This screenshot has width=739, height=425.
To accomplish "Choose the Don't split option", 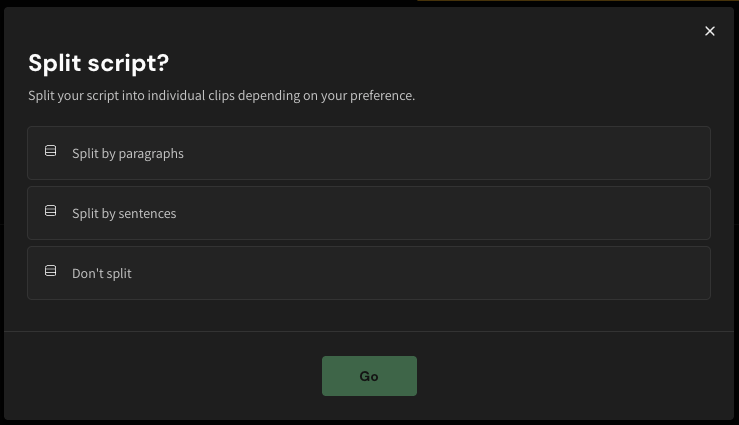I will point(368,273).
